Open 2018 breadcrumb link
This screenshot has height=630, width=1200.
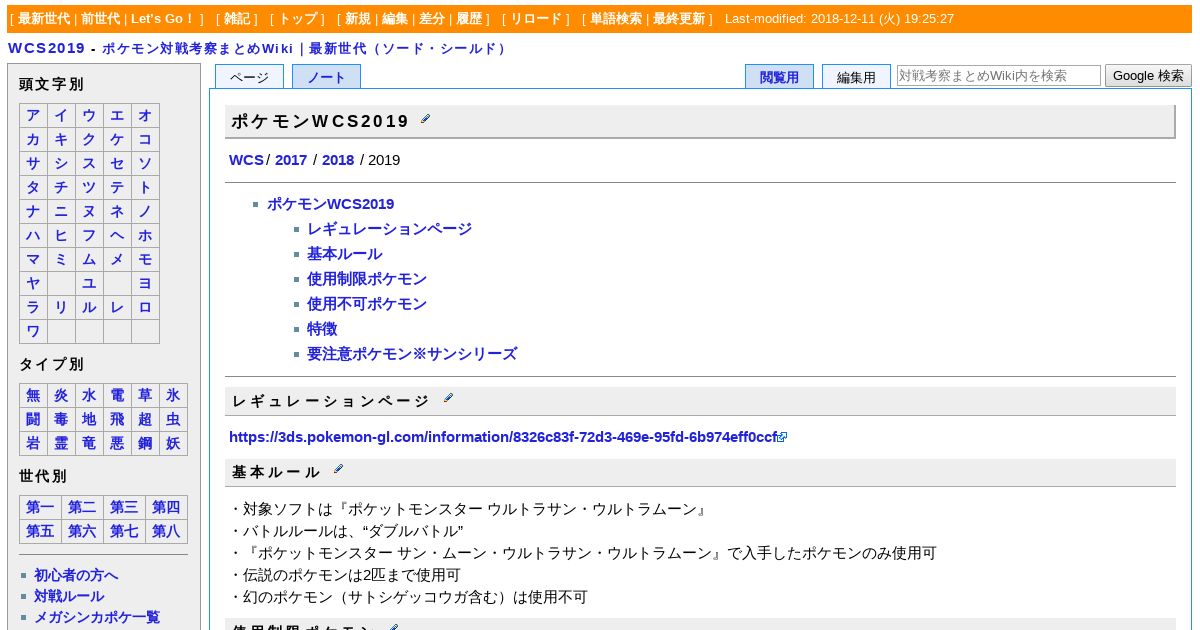tap(338, 160)
